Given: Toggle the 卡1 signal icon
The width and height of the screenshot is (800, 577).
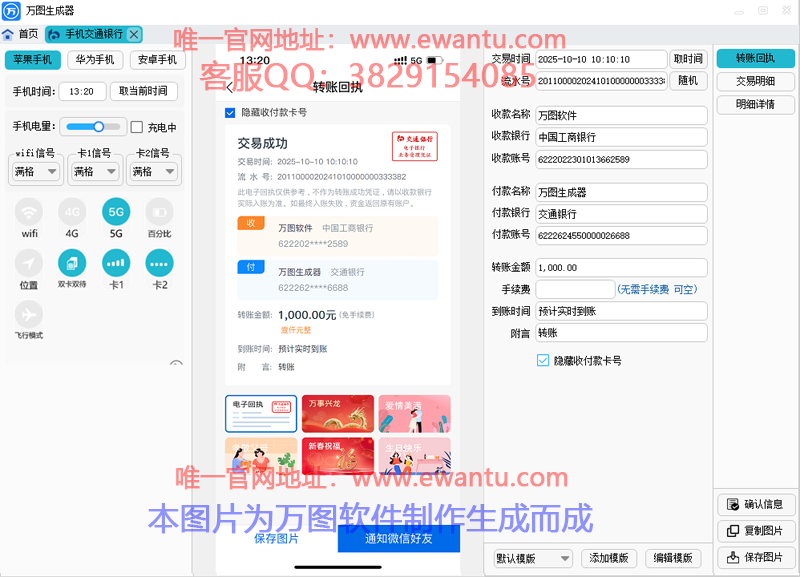Looking at the screenshot, I should point(116,263).
